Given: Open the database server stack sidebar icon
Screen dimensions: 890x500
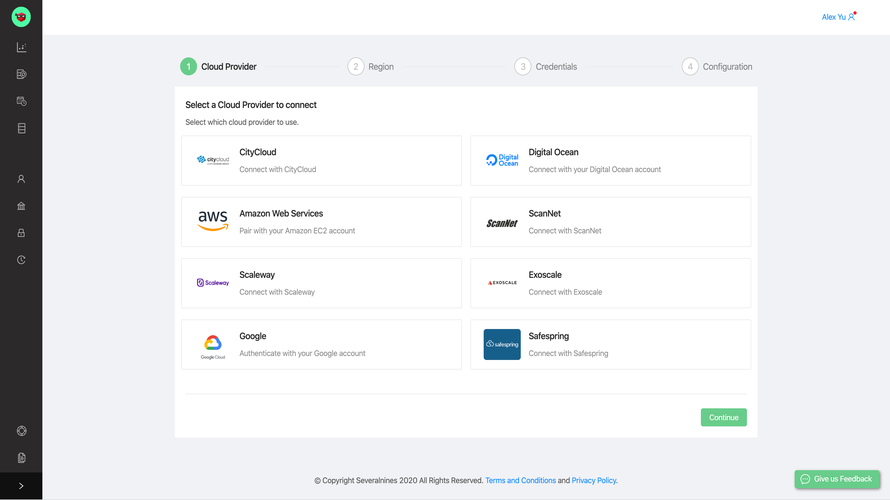Looking at the screenshot, I should click(21, 128).
